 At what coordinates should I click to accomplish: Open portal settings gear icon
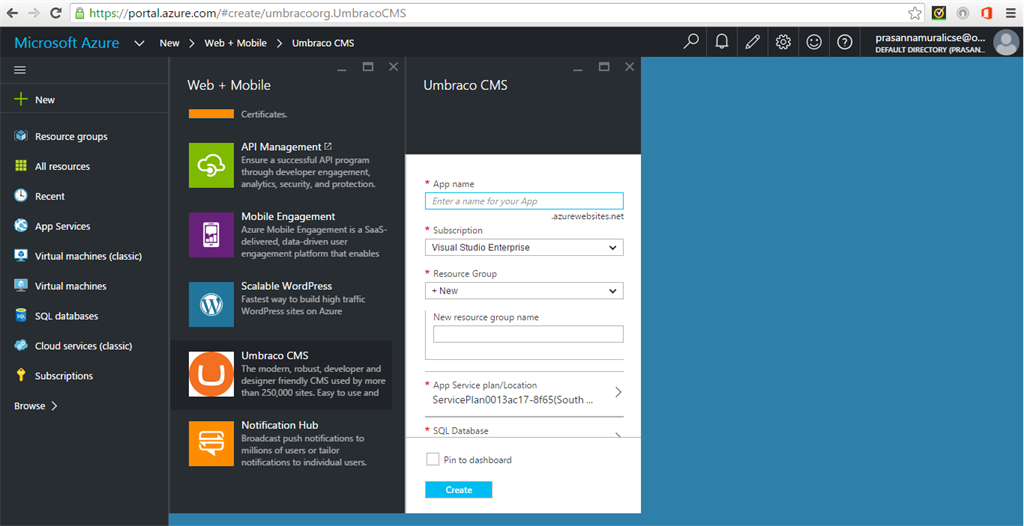coord(783,42)
